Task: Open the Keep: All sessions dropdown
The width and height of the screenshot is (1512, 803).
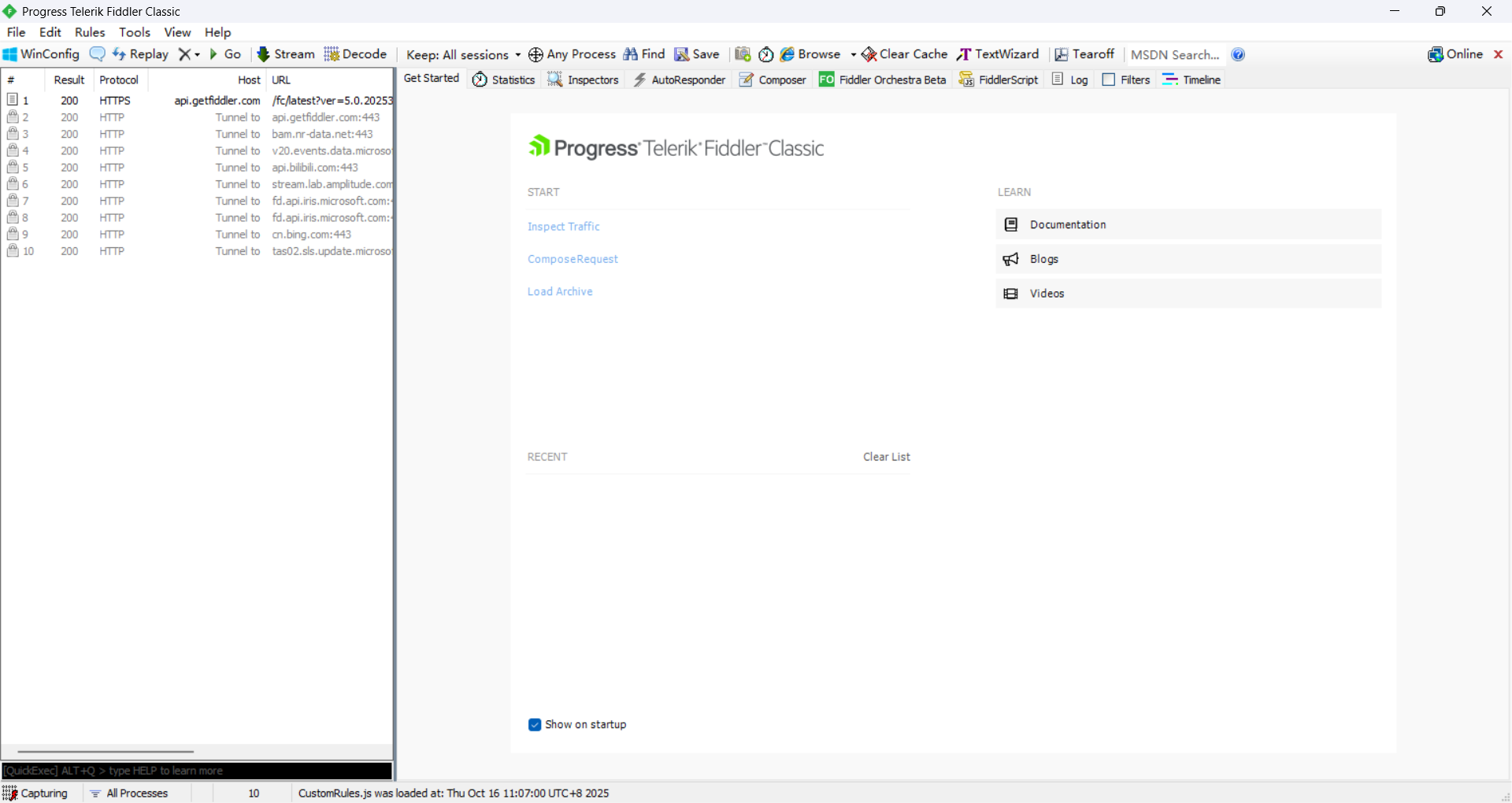Action: 463,55
